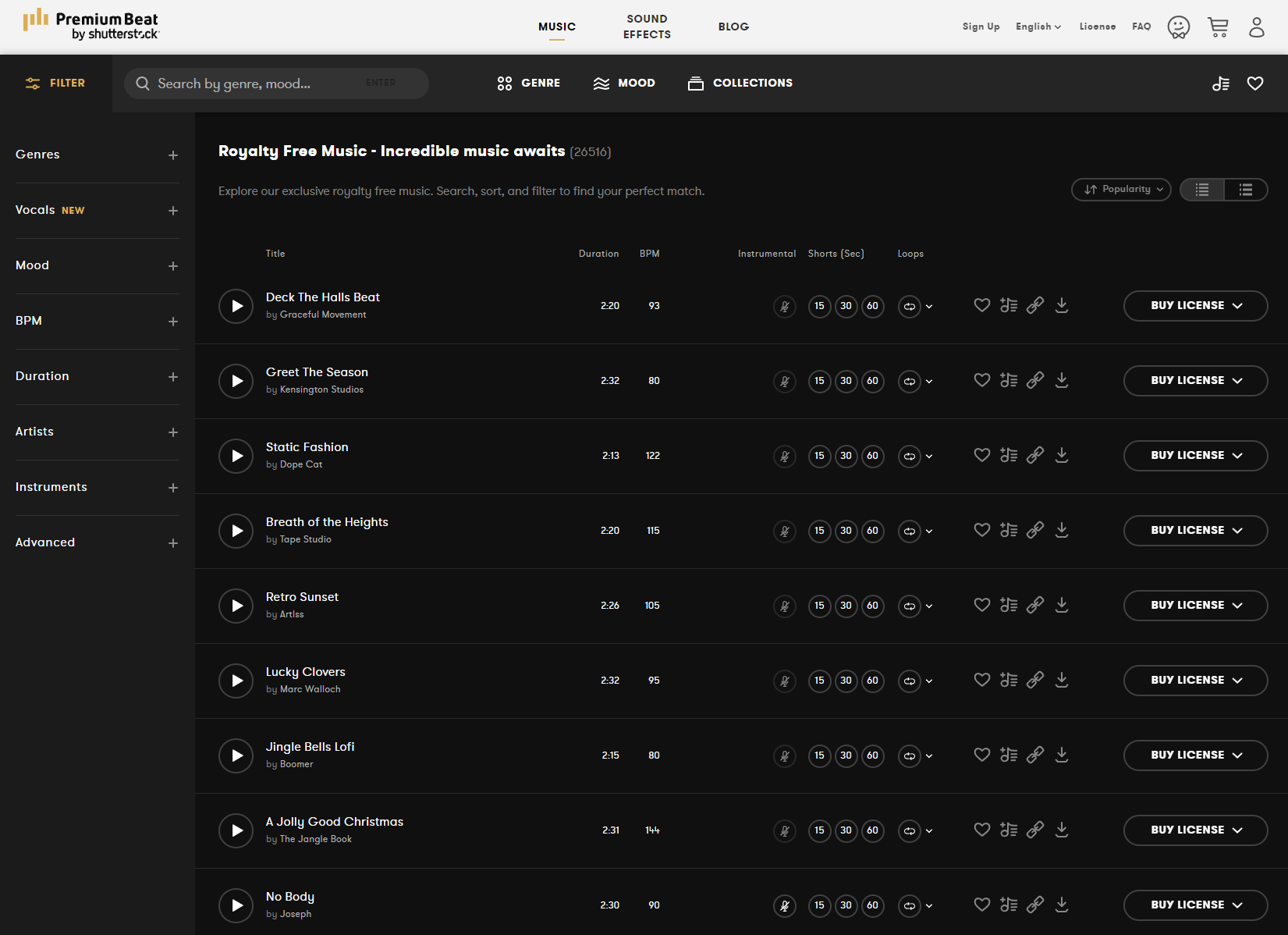
Task: Focus the search by genre, mood field
Action: click(257, 84)
